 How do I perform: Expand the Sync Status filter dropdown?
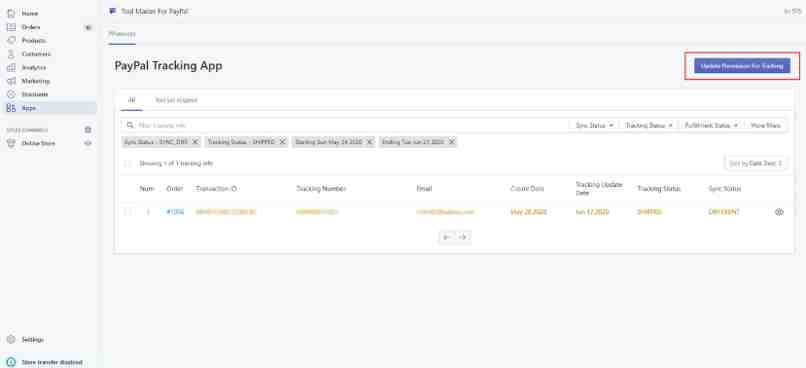click(594, 125)
